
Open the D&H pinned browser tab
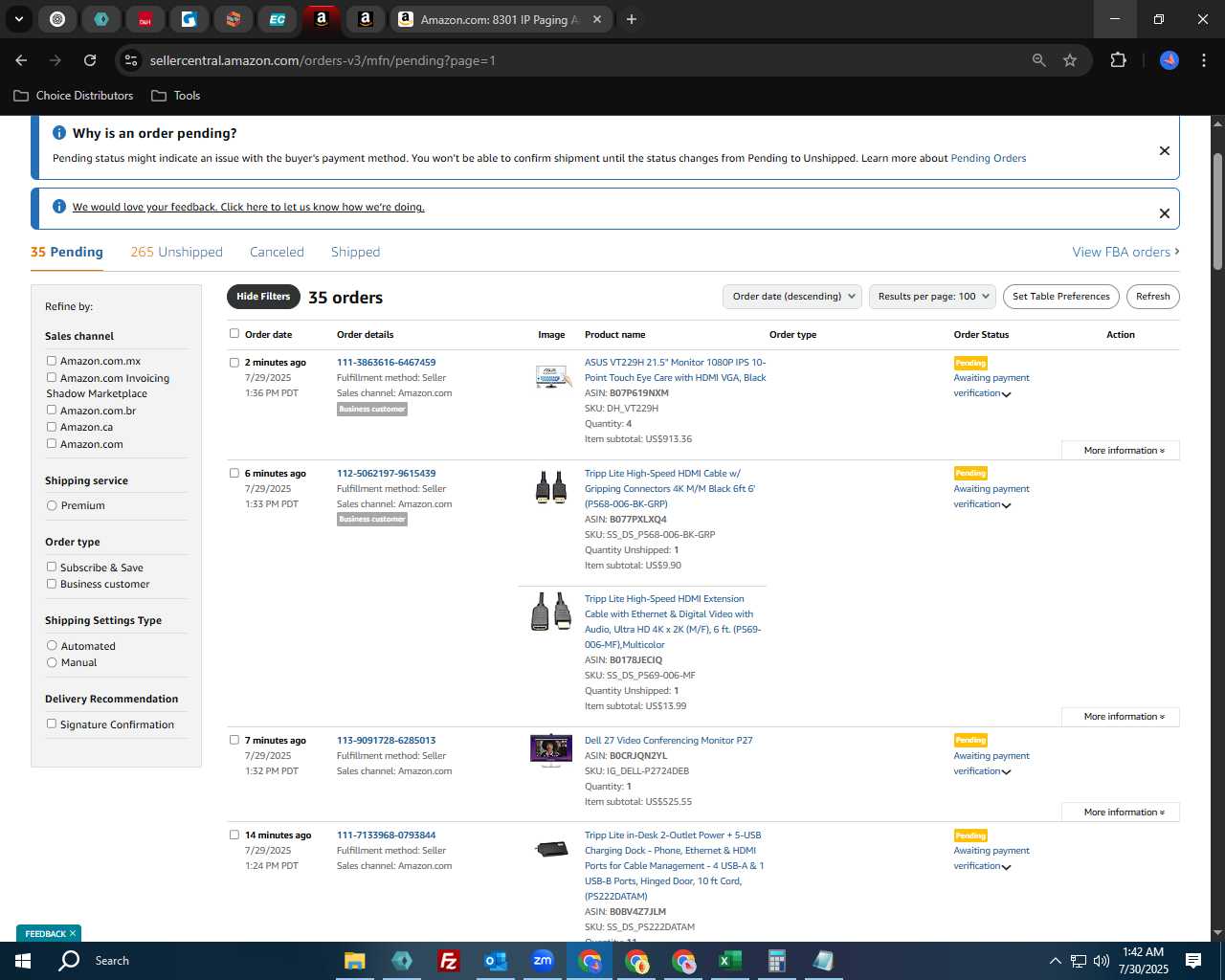145,19
